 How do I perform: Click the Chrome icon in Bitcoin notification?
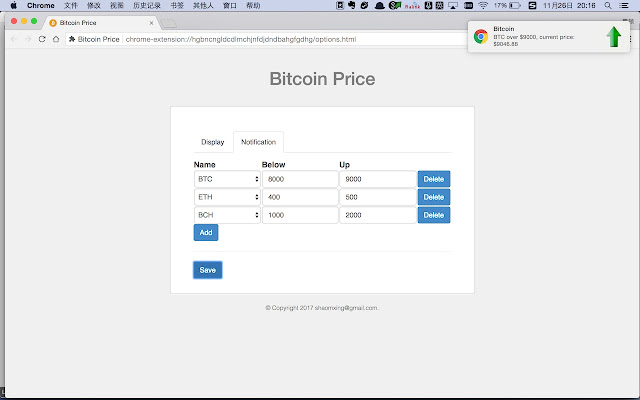[481, 36]
